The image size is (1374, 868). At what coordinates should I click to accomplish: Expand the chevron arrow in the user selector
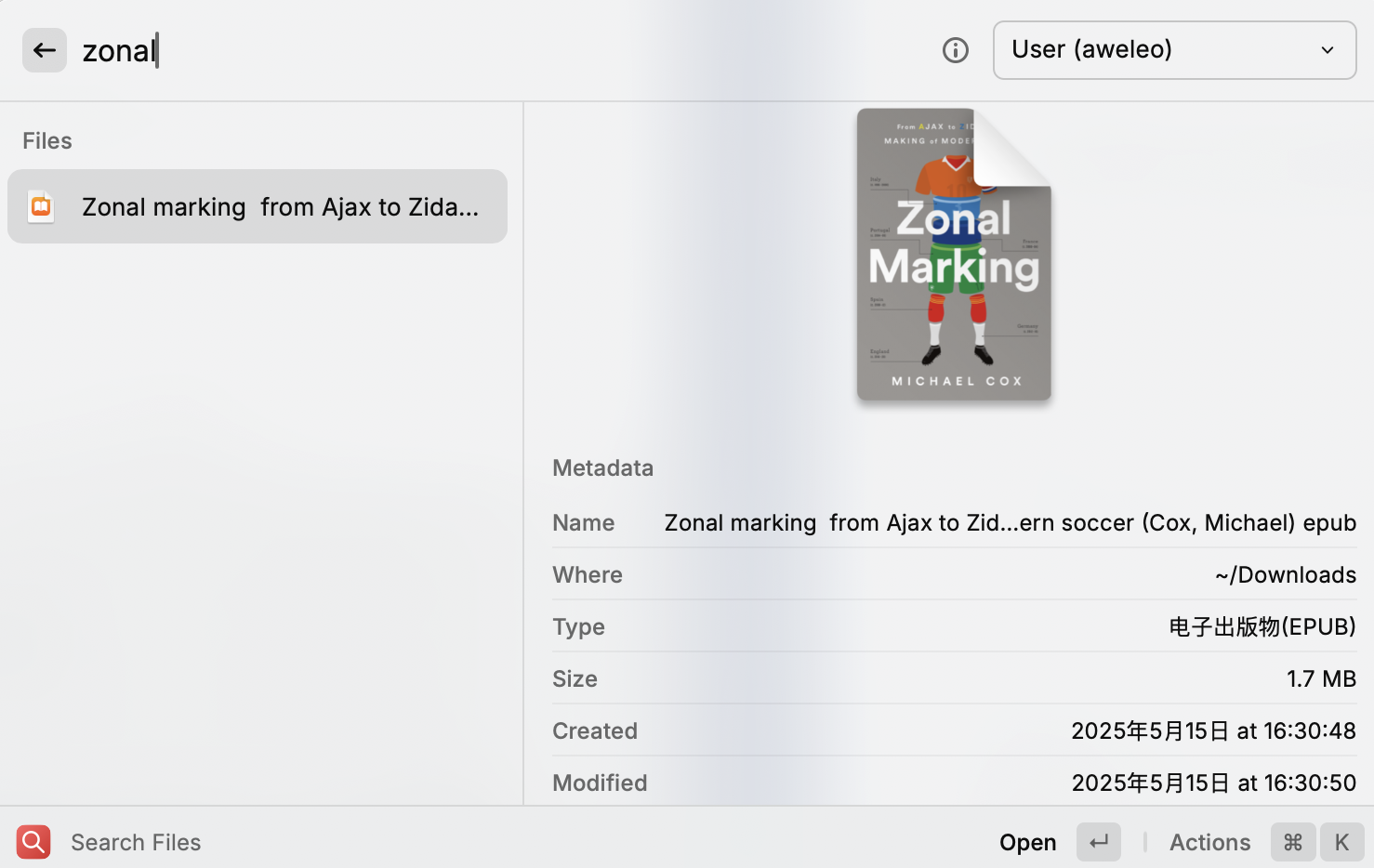(x=1328, y=50)
